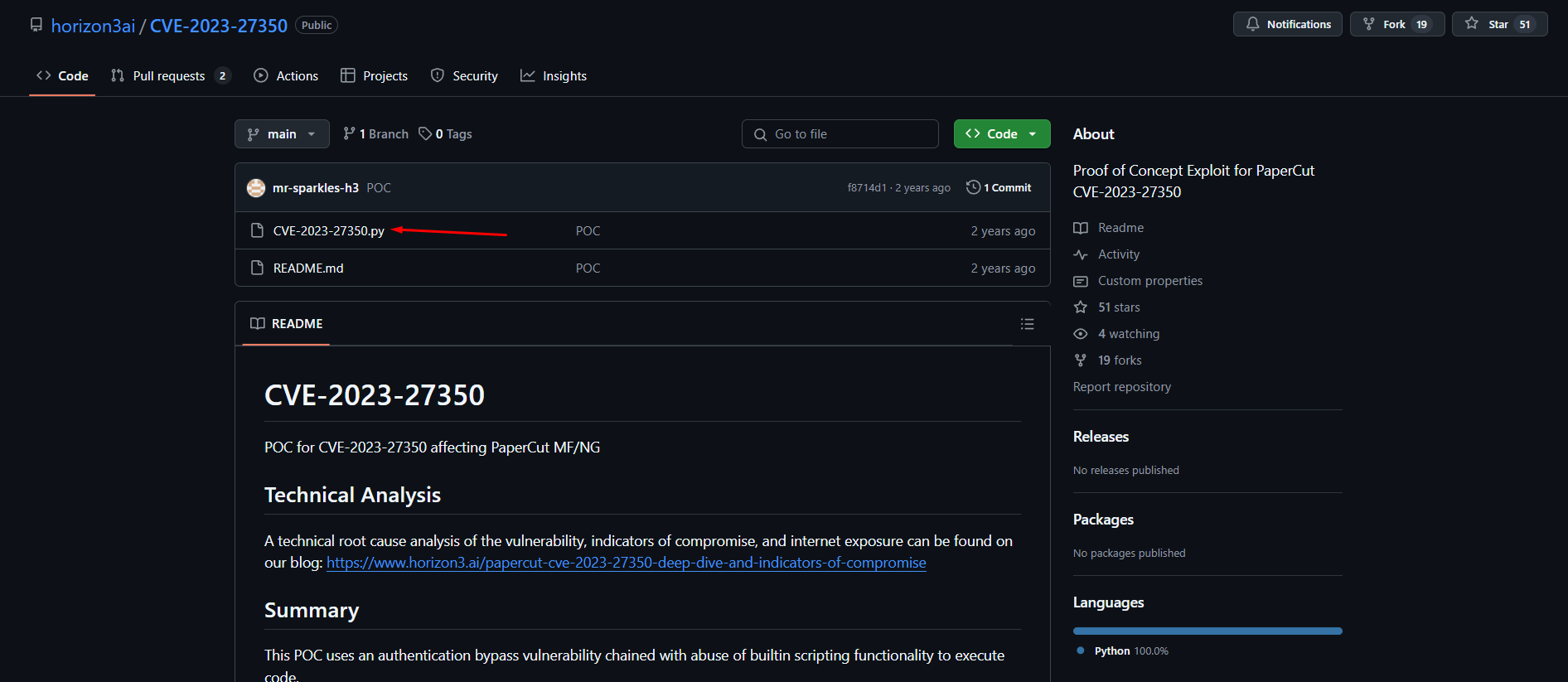The height and width of the screenshot is (682, 1568).
Task: Click the mr-sparkles-h3 avatar image
Action: (256, 188)
